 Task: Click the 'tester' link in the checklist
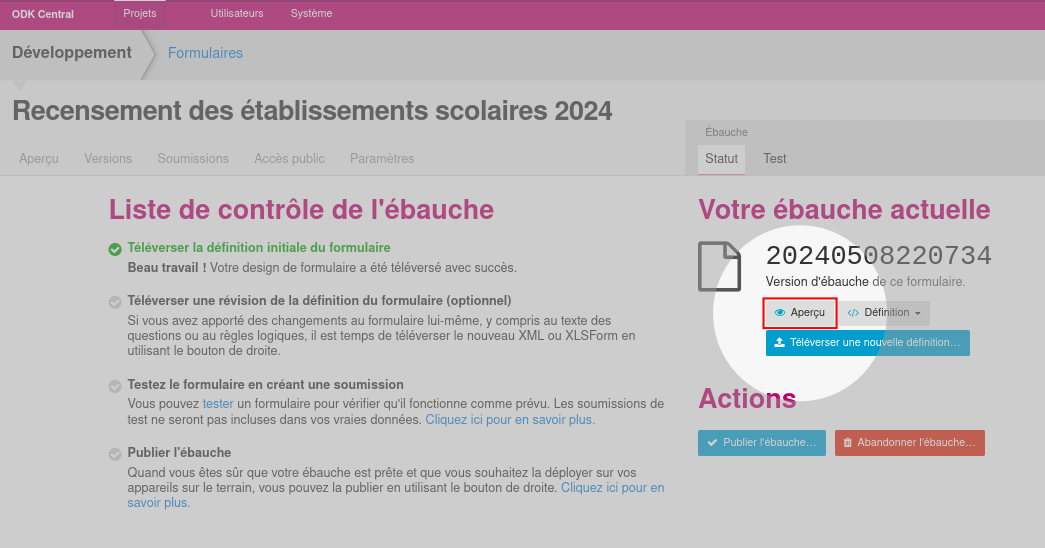(218, 403)
